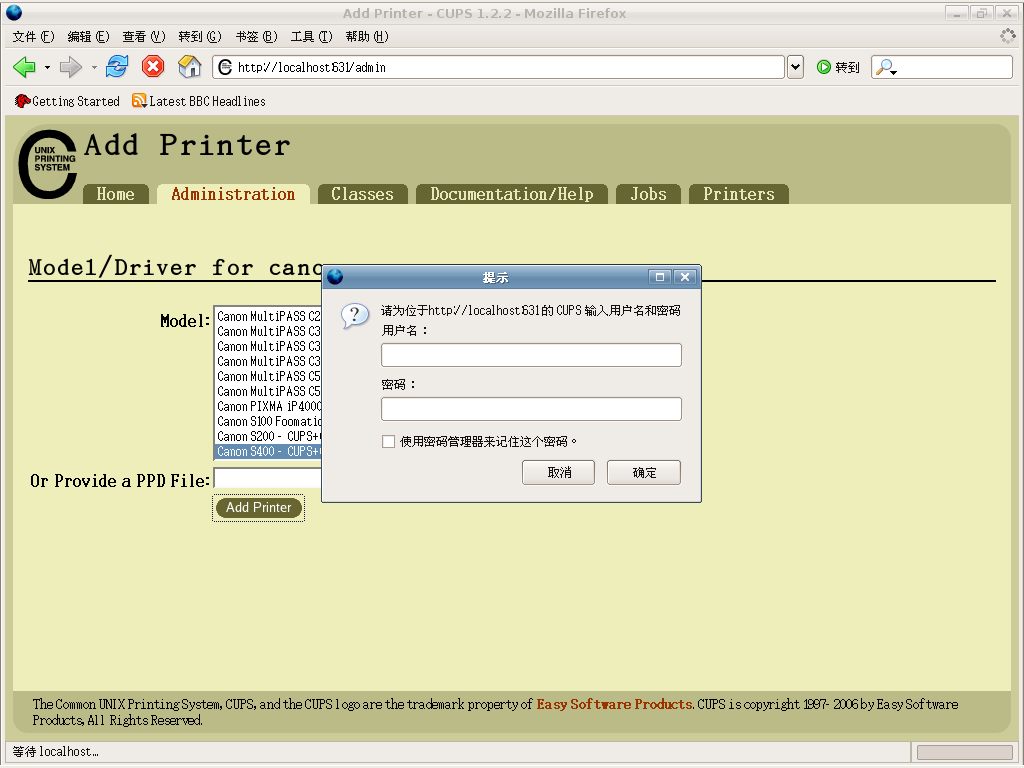Stop loading with the red X icon
1024x768 pixels.
[153, 67]
